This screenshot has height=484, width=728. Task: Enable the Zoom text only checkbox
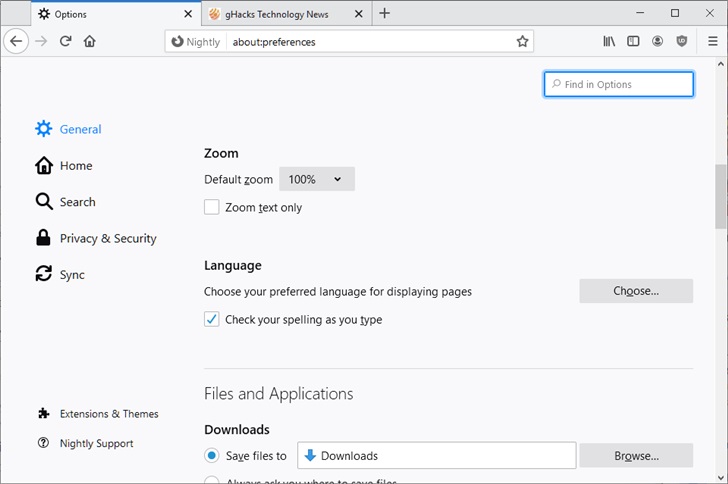point(211,207)
